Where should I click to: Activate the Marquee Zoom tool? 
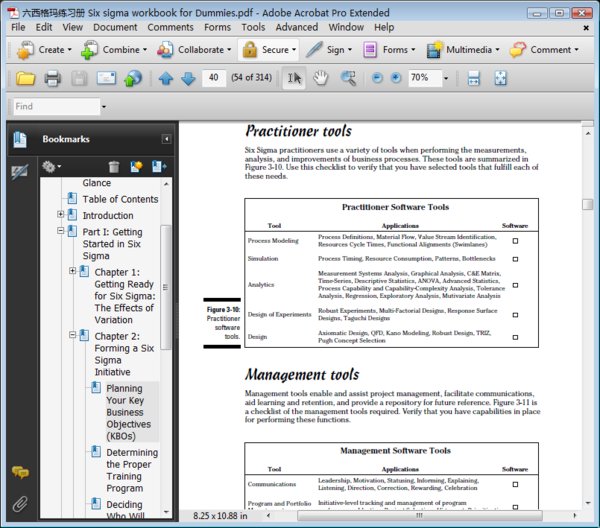348,78
